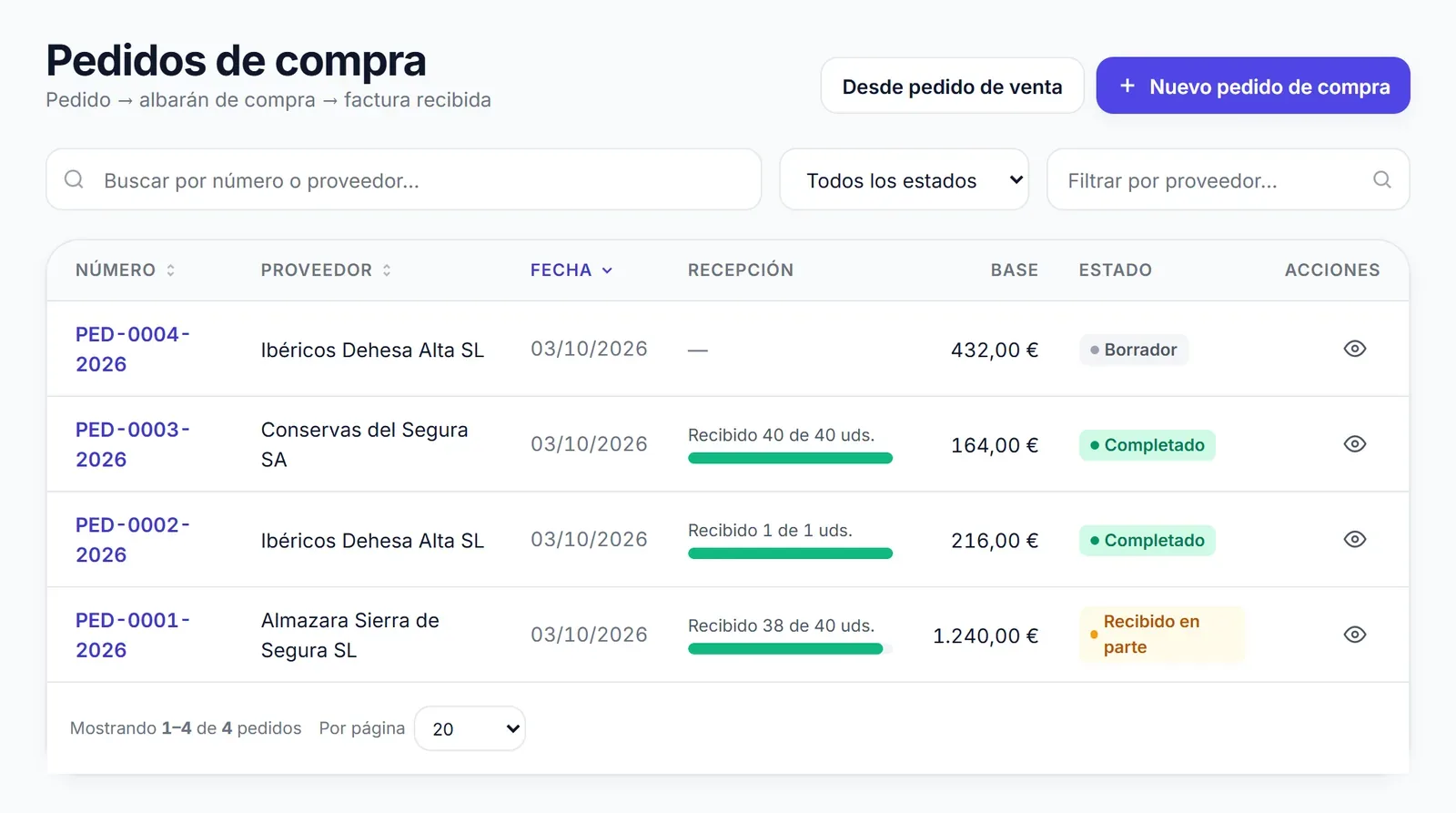Focus the 'Buscar por número o proveedor' search field
Image resolution: width=1456 pixels, height=813 pixels.
[403, 179]
